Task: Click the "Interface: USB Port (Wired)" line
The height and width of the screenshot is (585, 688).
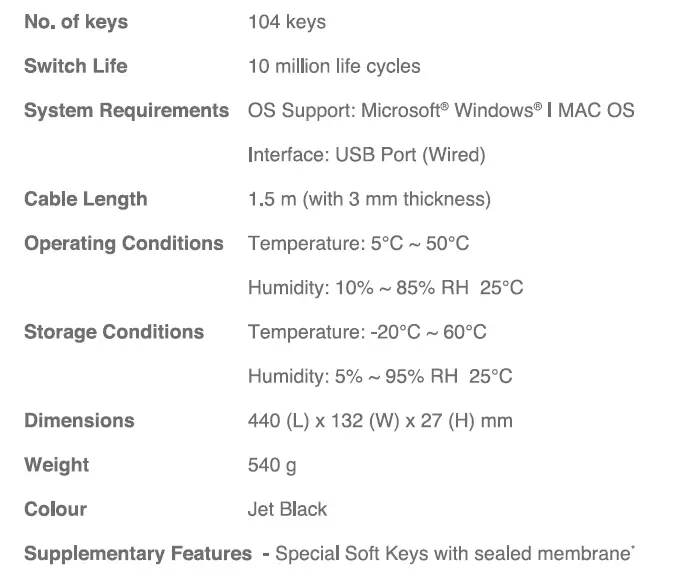Action: tap(366, 155)
